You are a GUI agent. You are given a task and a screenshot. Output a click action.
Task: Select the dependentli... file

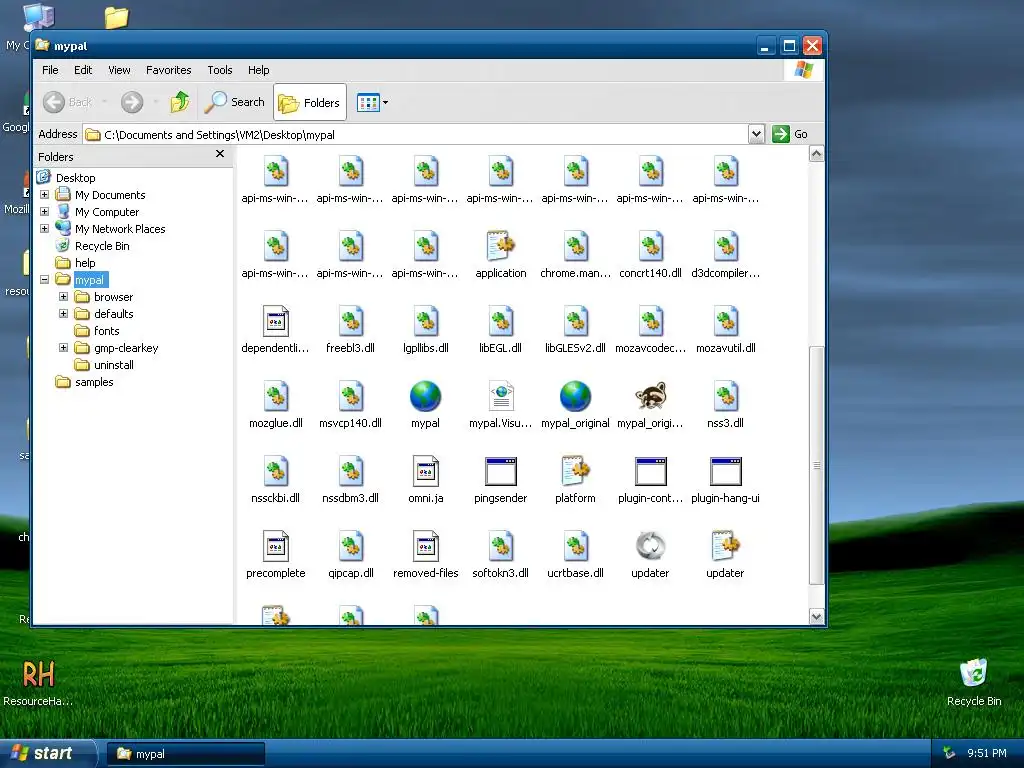(275, 321)
